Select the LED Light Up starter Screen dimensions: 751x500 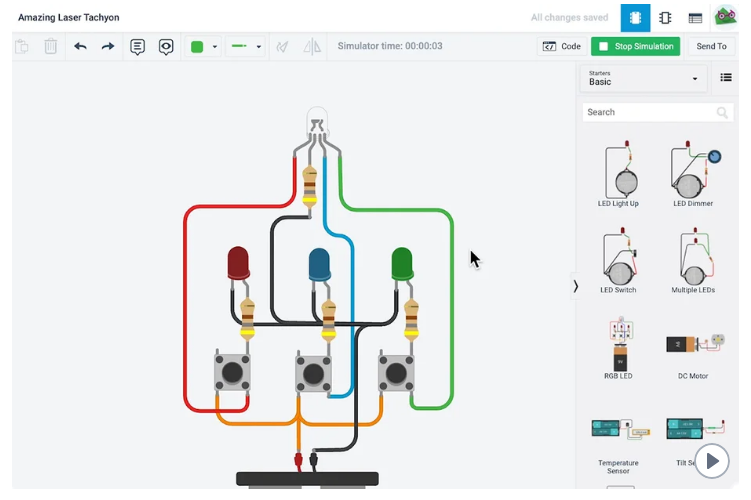coord(618,173)
